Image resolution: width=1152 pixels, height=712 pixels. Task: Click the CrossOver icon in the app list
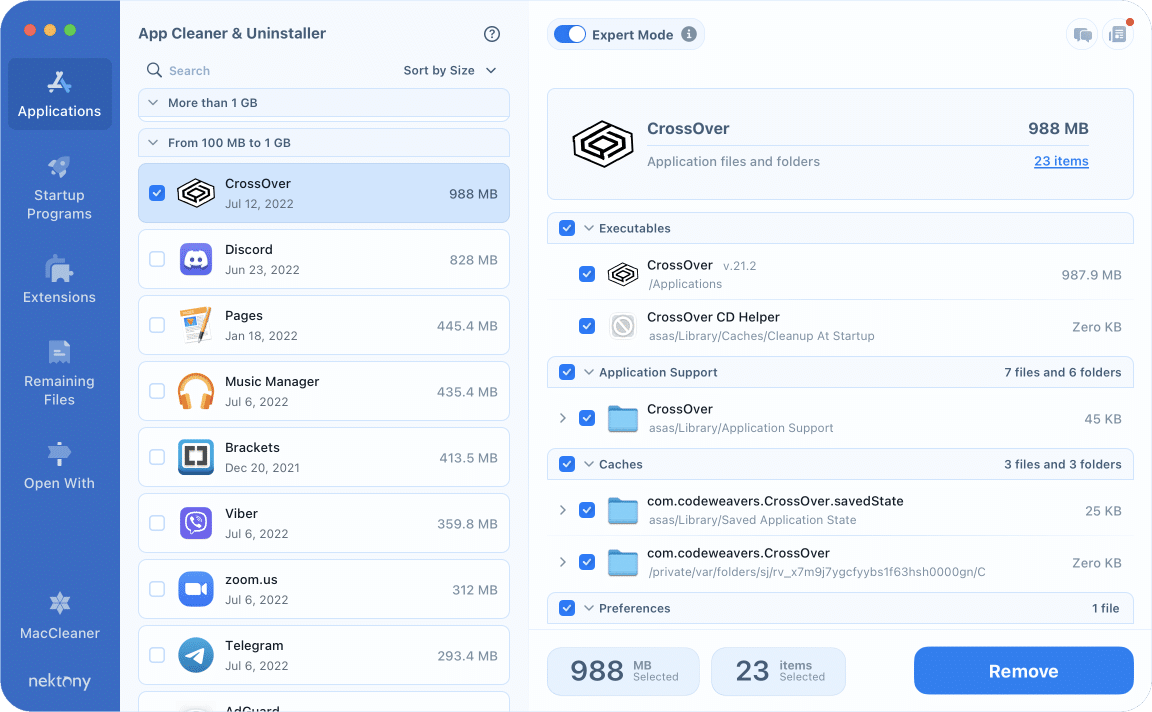[196, 193]
